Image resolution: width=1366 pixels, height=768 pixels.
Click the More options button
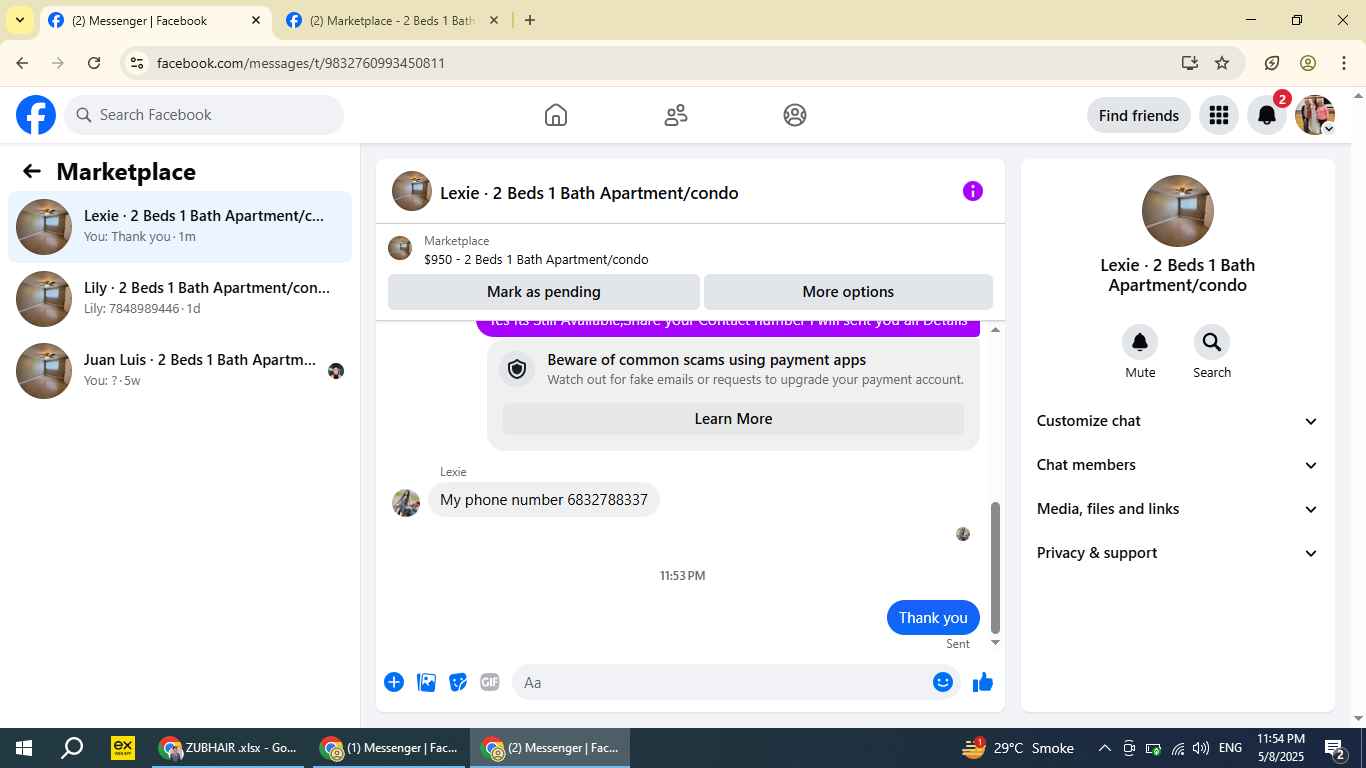(x=848, y=292)
